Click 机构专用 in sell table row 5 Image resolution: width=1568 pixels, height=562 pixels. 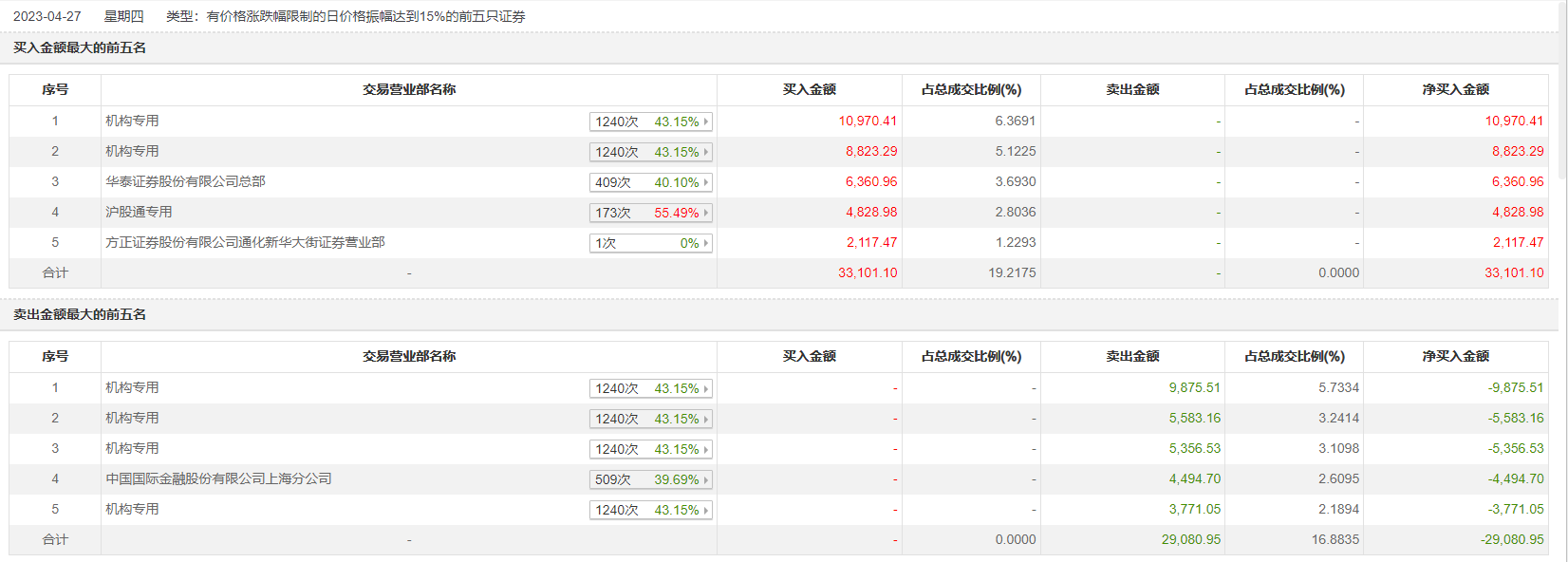pyautogui.click(x=132, y=509)
